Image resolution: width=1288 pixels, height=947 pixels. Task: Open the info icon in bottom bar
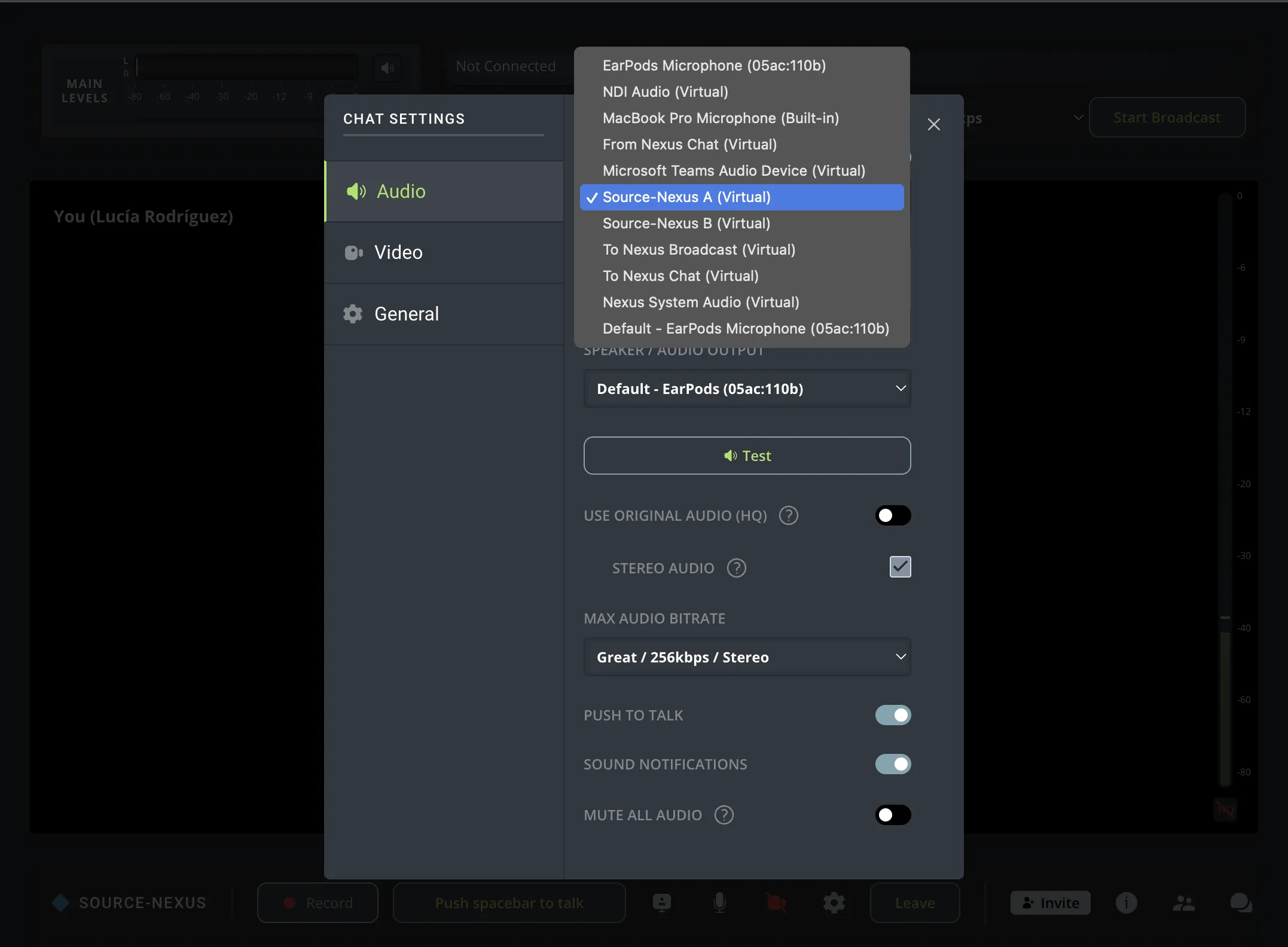click(x=1126, y=903)
